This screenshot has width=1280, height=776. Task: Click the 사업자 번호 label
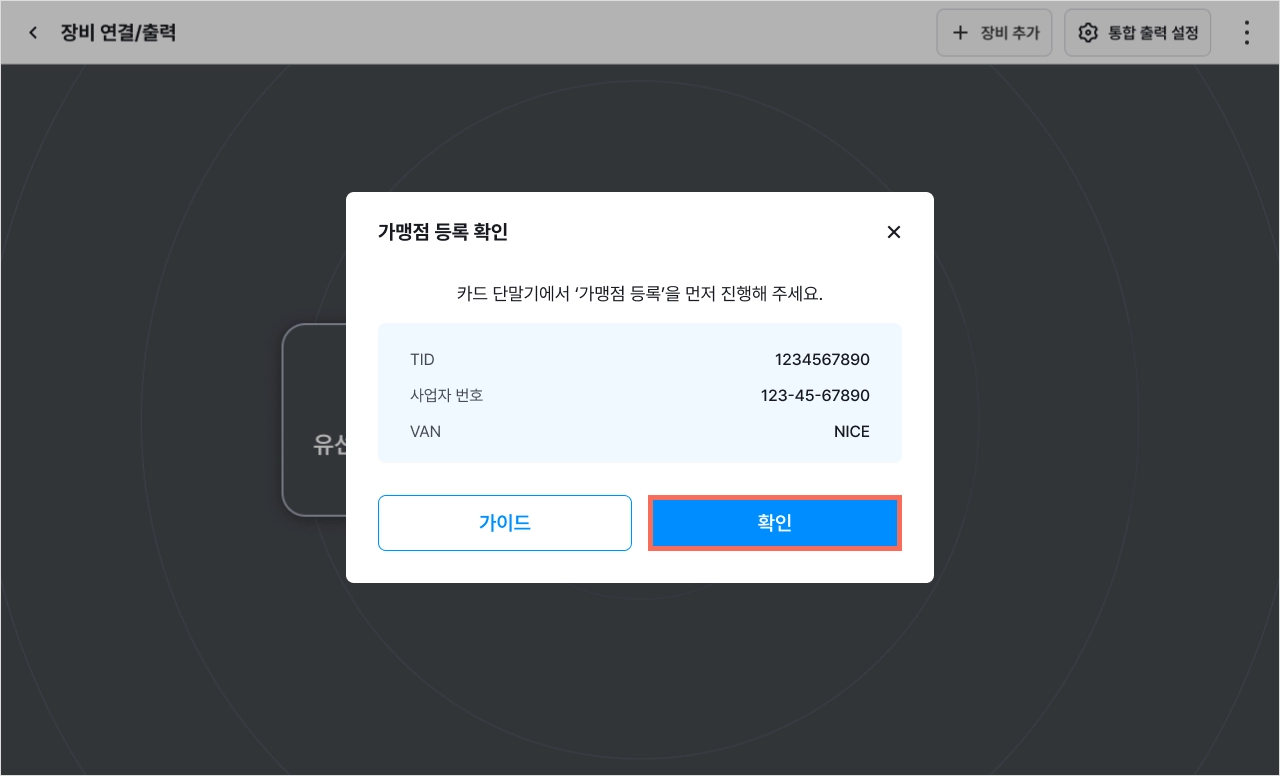(x=446, y=396)
